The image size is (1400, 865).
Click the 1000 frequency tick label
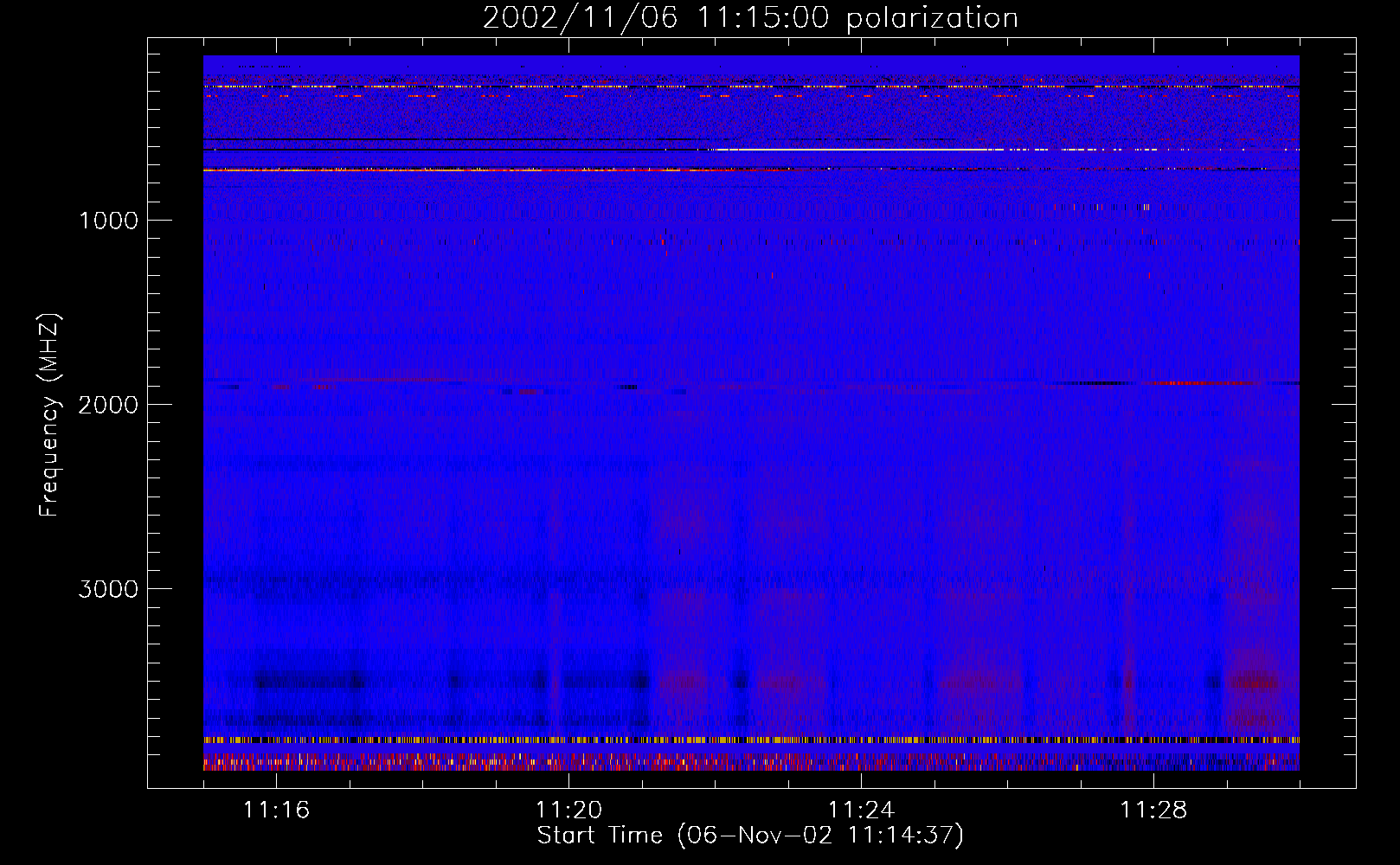click(x=108, y=221)
